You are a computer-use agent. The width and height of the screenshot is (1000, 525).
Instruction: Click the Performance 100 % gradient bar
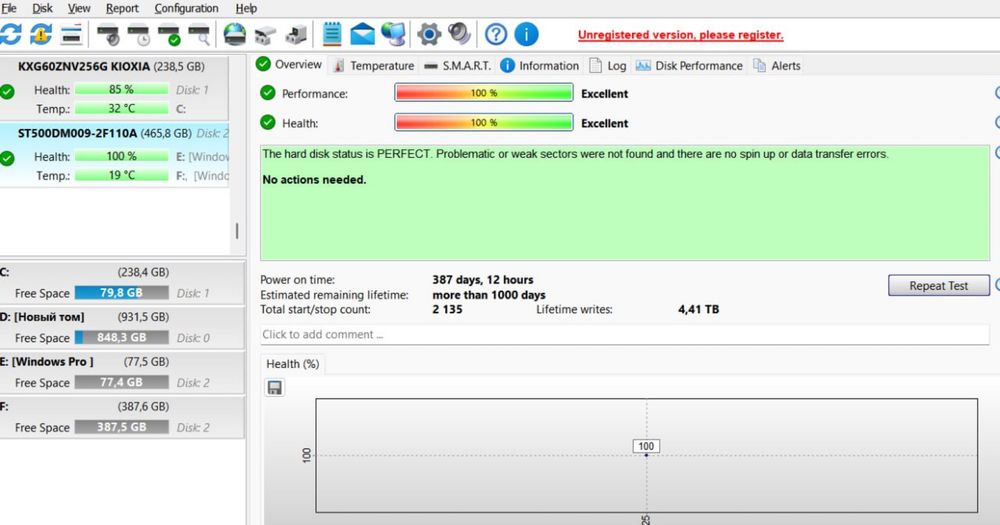[x=483, y=93]
